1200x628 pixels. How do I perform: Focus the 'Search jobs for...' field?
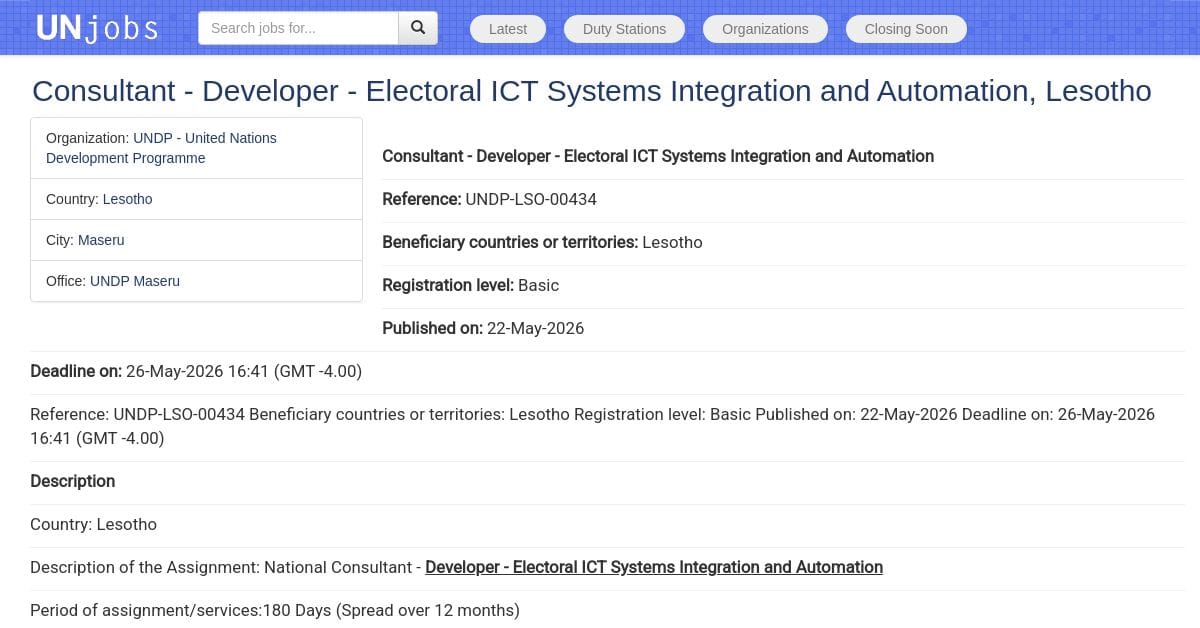pyautogui.click(x=298, y=28)
